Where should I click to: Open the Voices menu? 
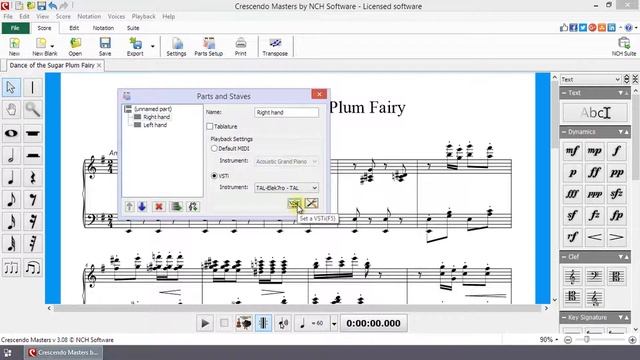116,17
